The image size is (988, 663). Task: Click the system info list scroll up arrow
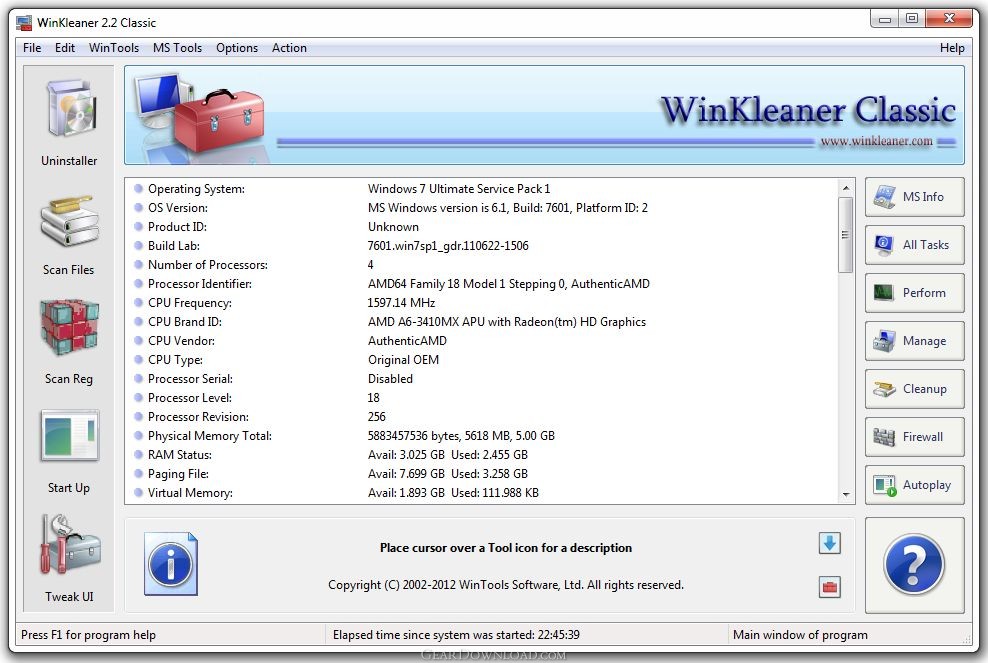(846, 188)
